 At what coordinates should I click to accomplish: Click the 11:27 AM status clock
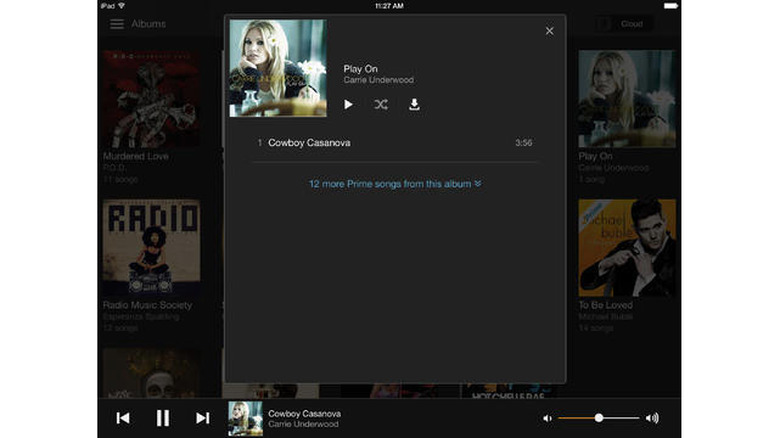coord(389,6)
